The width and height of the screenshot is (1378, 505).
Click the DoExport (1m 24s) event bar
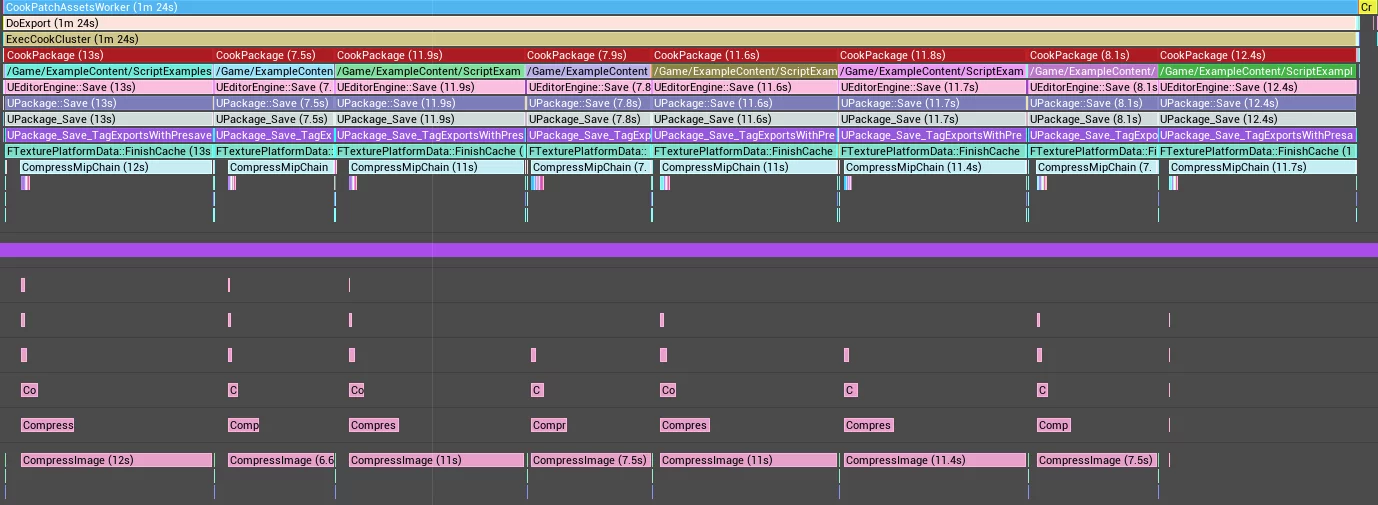[680, 23]
